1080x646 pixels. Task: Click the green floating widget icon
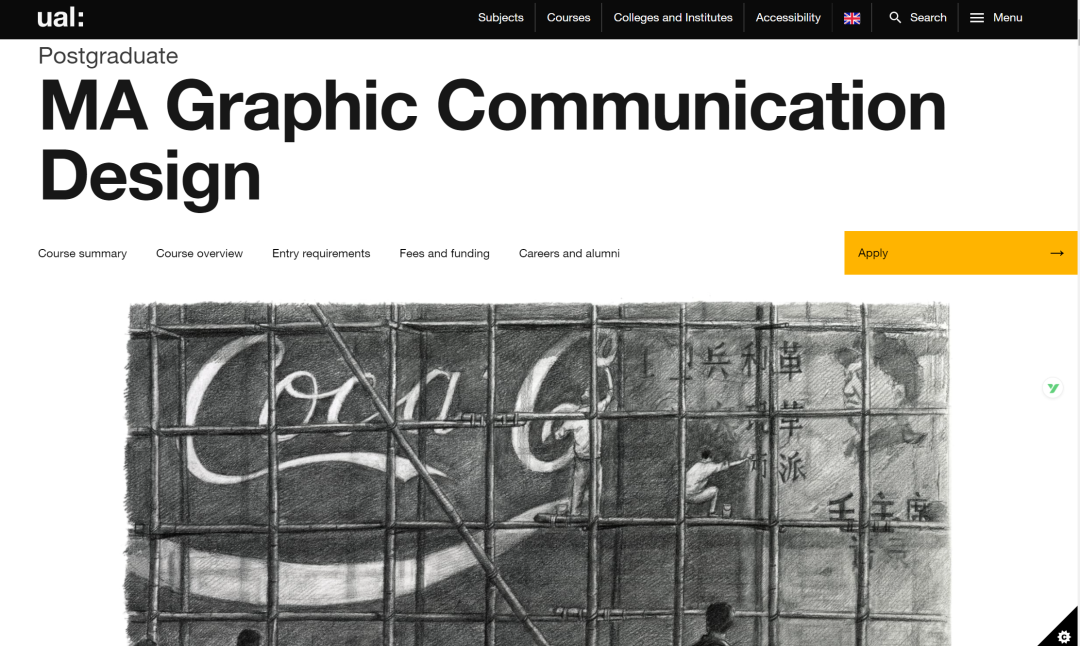[x=1052, y=388]
